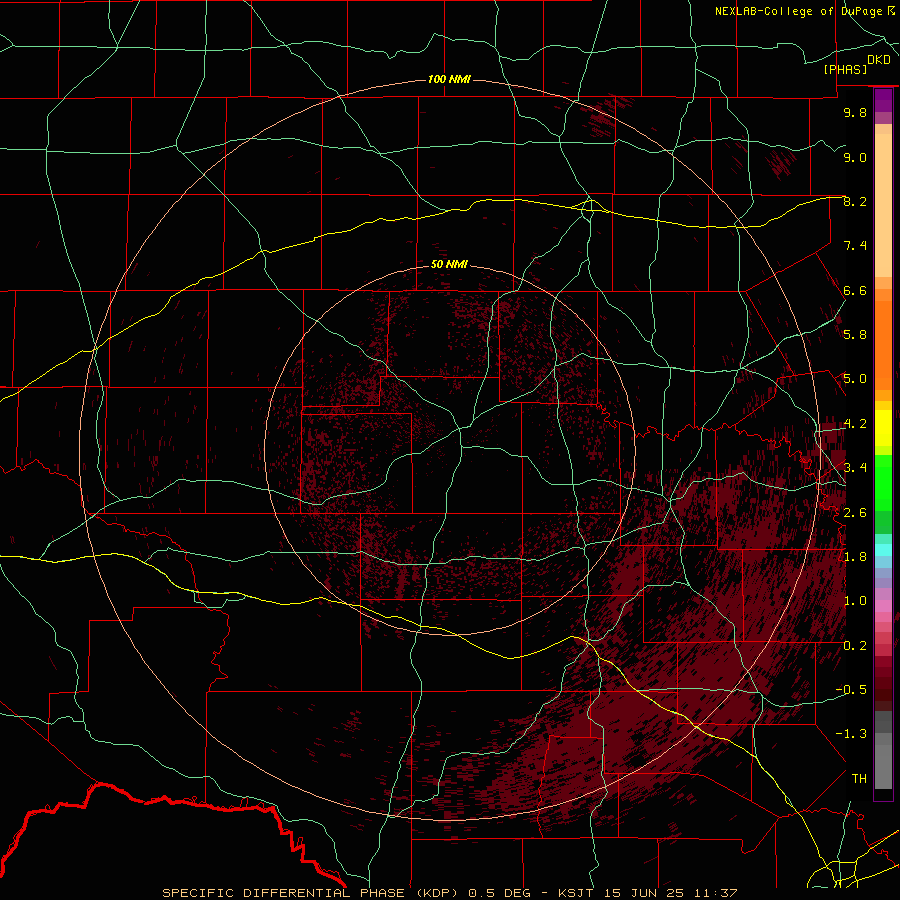Select the 5.8 value on the color scale

(855, 335)
